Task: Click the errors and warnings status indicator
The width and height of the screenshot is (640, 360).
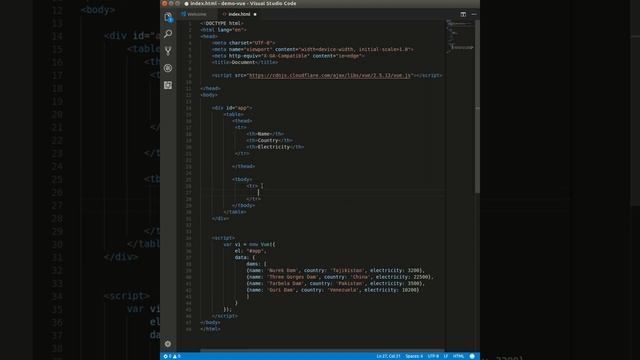Action: (x=172, y=356)
